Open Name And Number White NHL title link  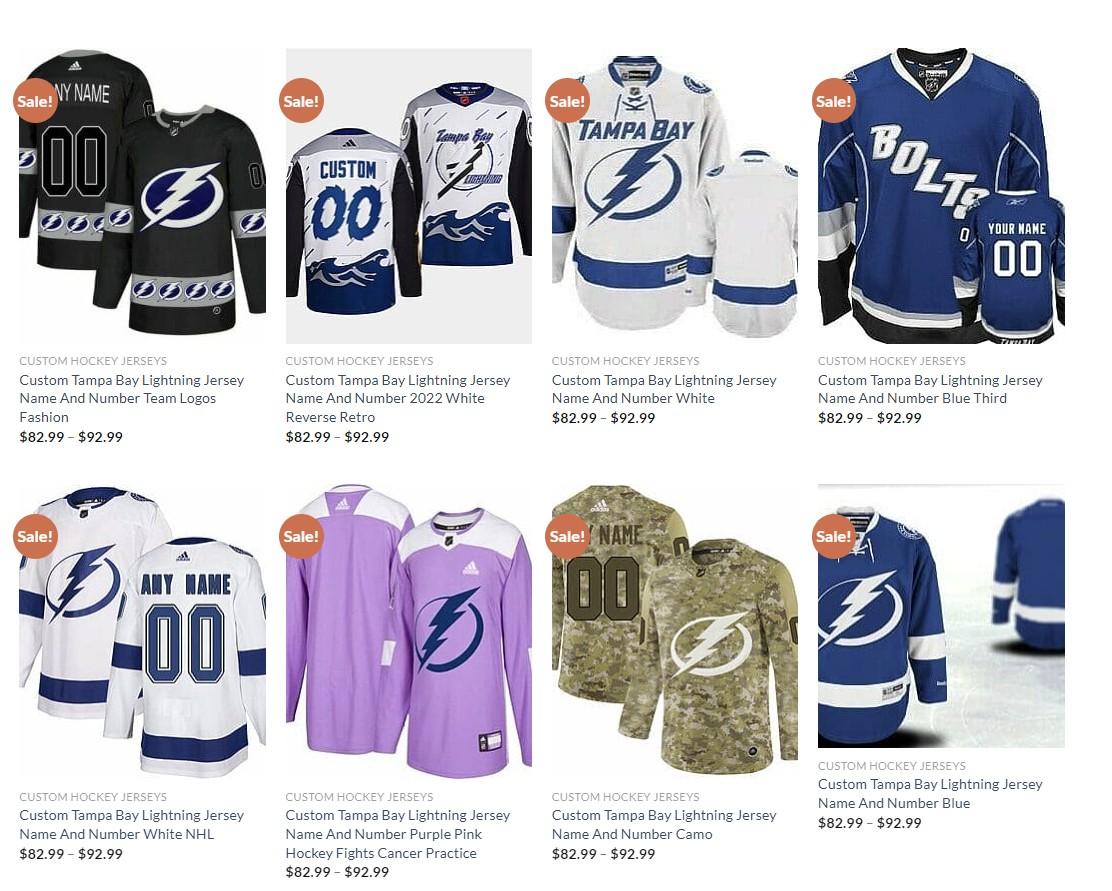(131, 825)
